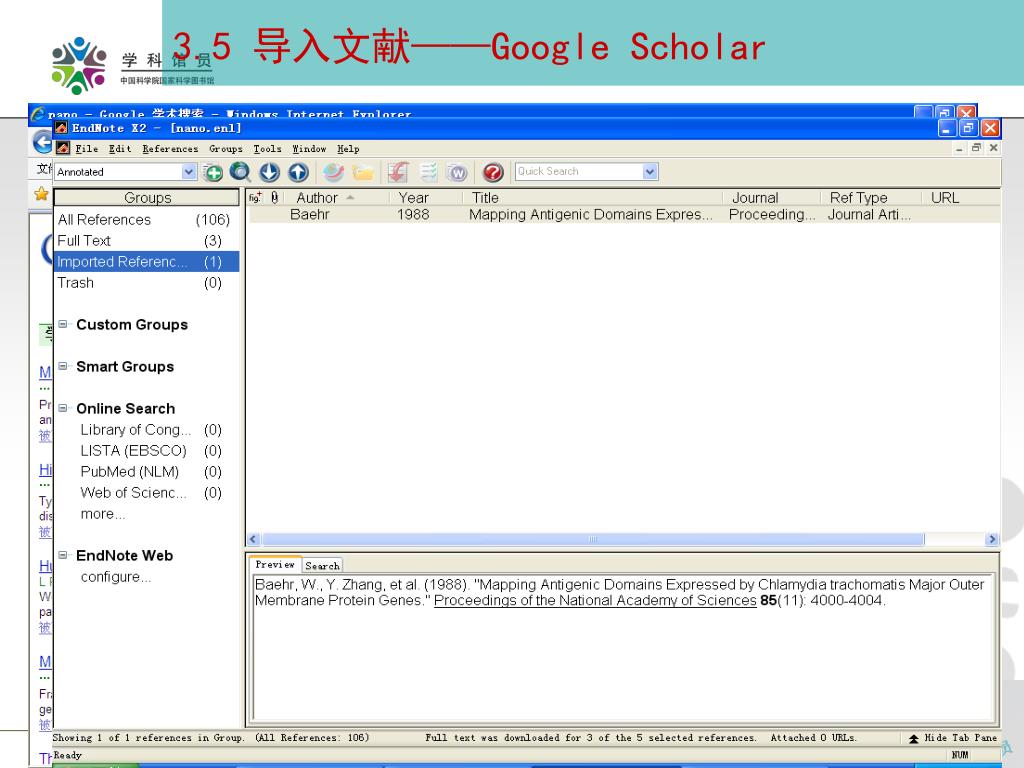The height and width of the screenshot is (768, 1024).
Task: Select the Imported References group
Action: [x=146, y=261]
